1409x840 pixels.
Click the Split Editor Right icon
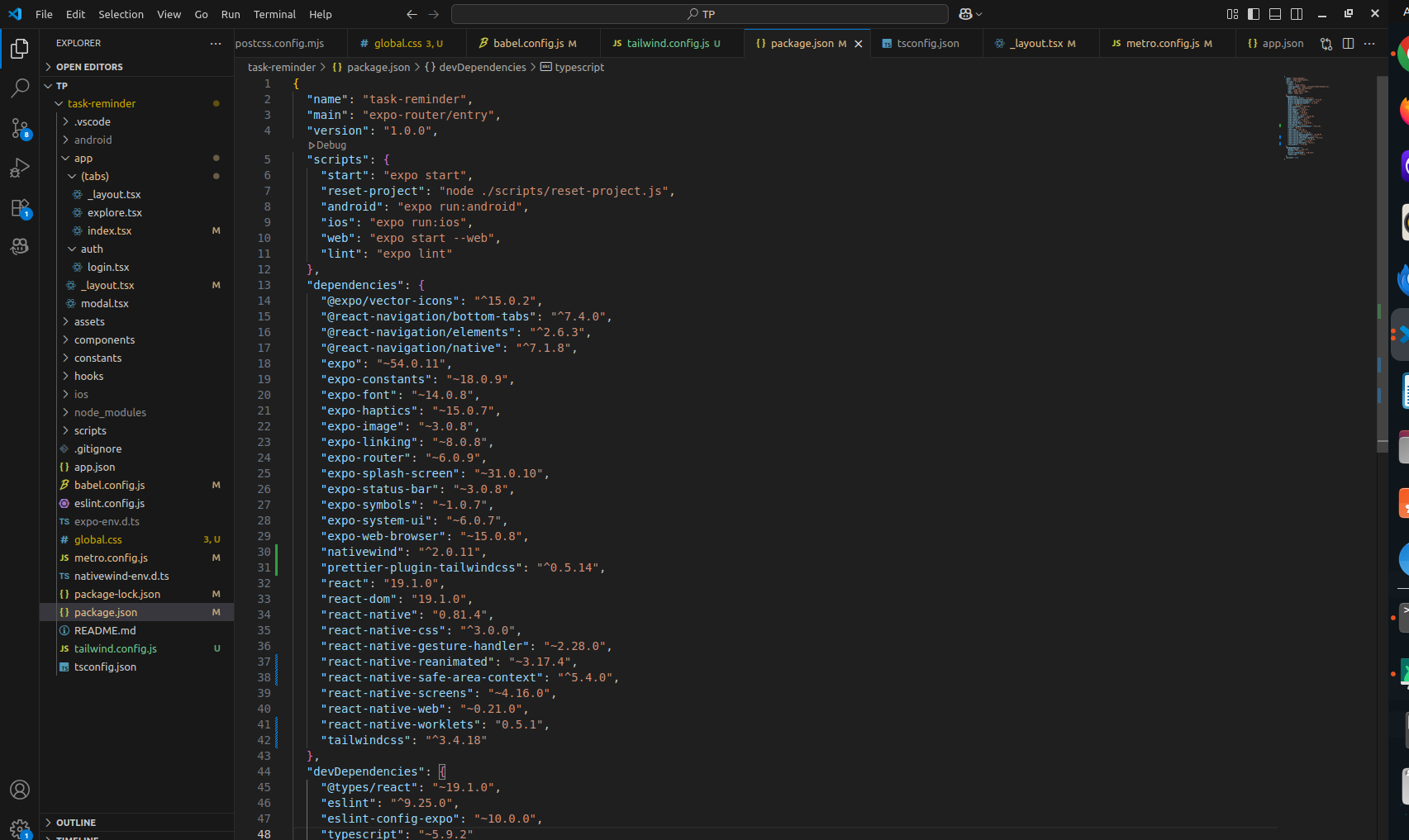click(x=1348, y=44)
